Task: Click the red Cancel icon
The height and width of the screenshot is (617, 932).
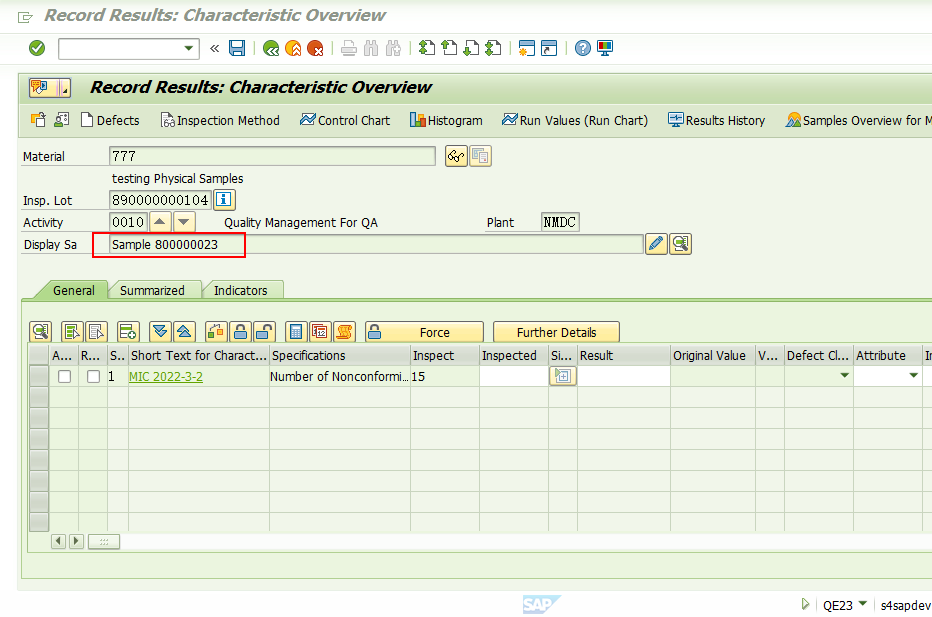Action: click(x=315, y=48)
